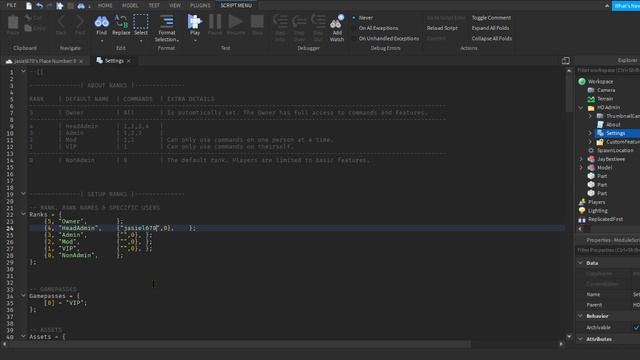Select SpawnLocation in the Explorer
This screenshot has height=360, width=640.
tap(615, 150)
